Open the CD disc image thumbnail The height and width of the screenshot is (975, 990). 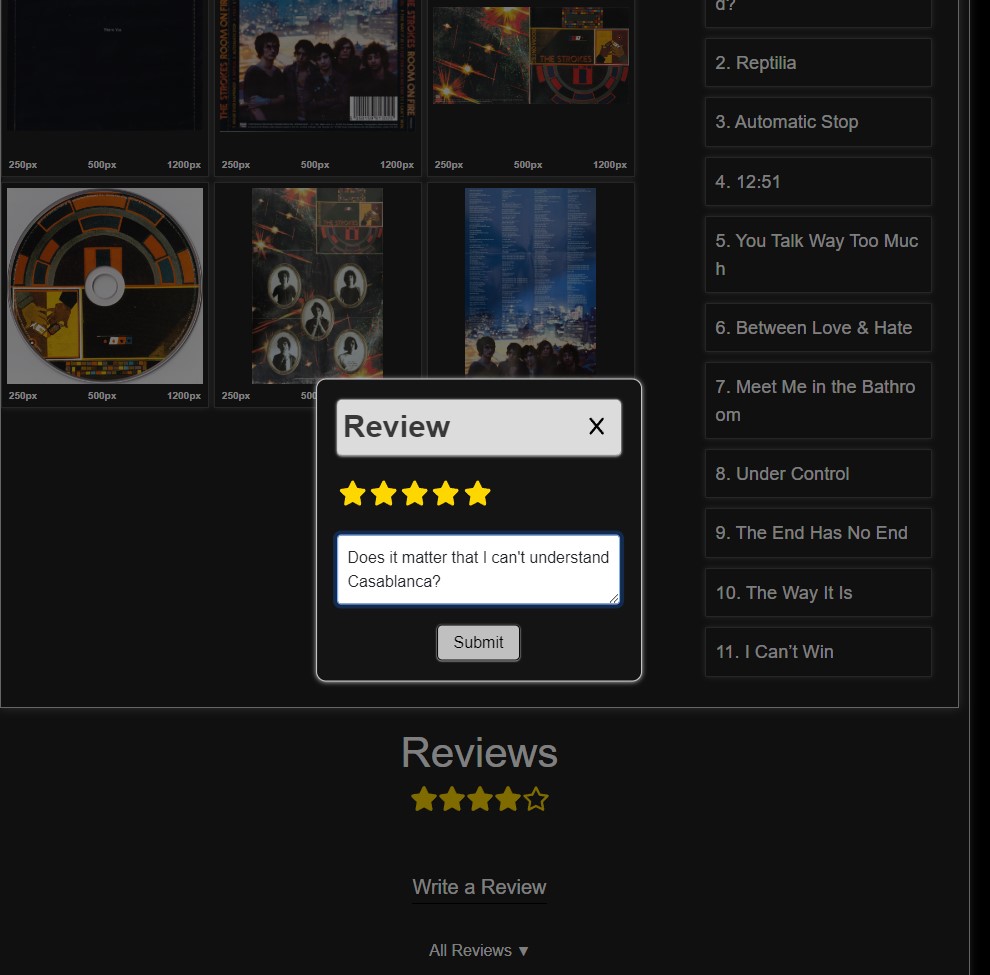tap(105, 286)
